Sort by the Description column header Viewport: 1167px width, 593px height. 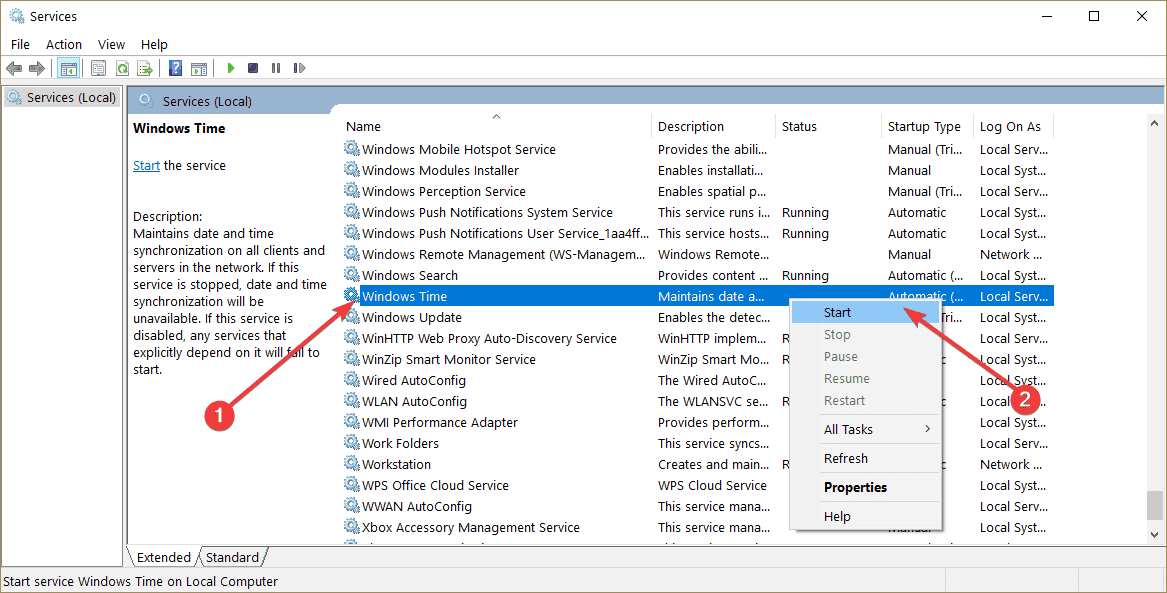pyautogui.click(x=713, y=126)
